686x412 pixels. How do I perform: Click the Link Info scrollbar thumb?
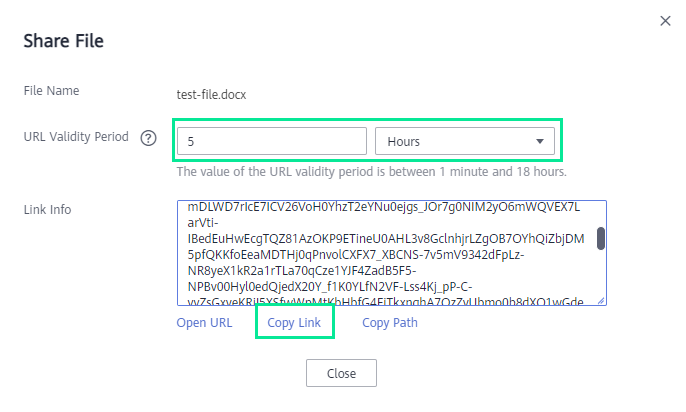tap(600, 238)
